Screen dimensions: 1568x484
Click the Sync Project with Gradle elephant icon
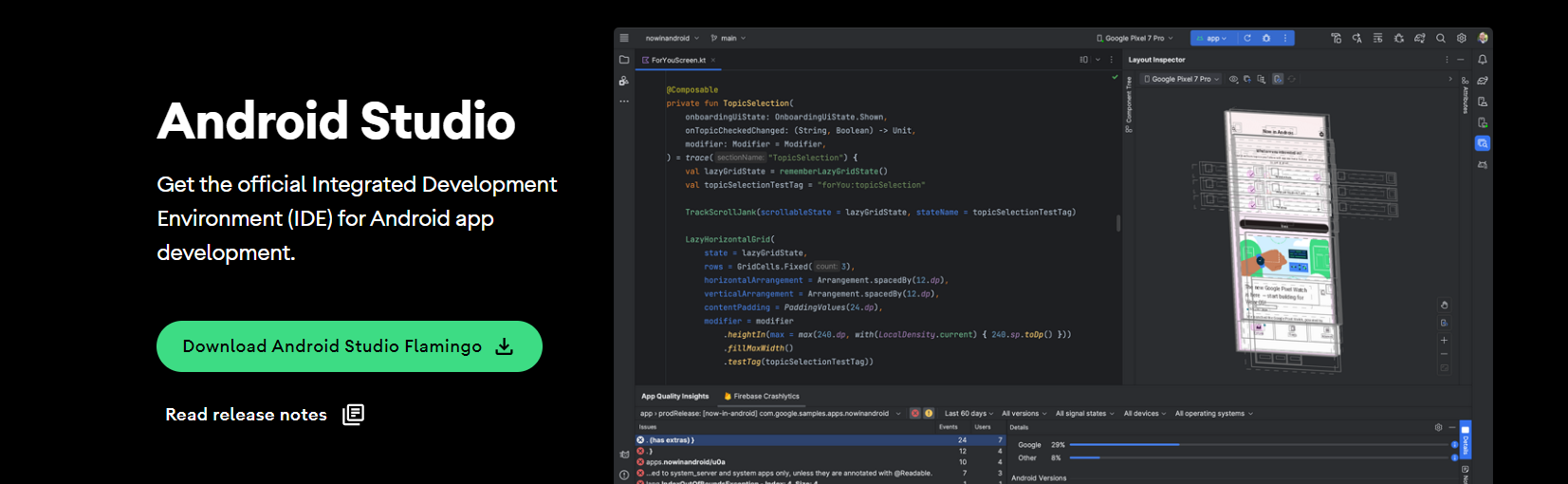click(1420, 38)
